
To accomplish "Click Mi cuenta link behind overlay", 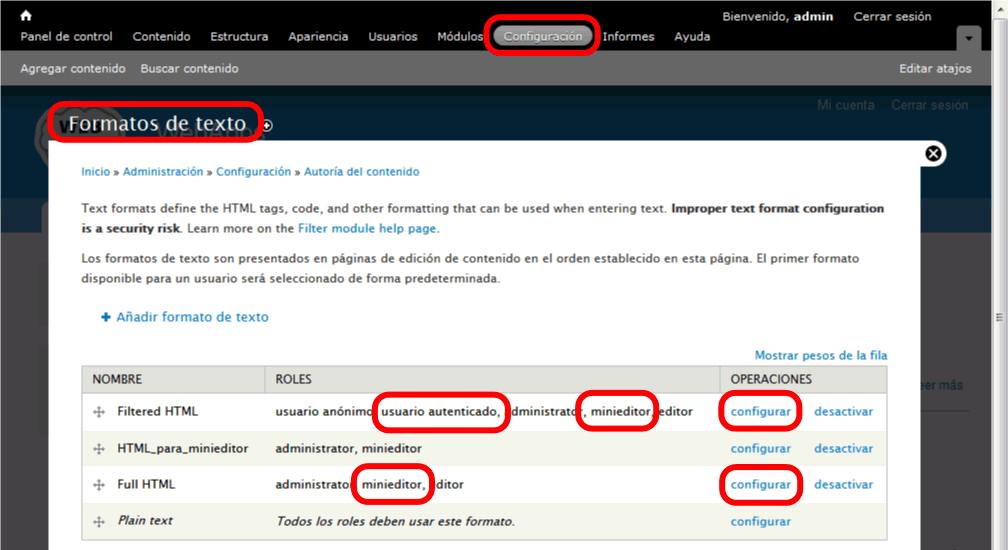I will coord(845,105).
